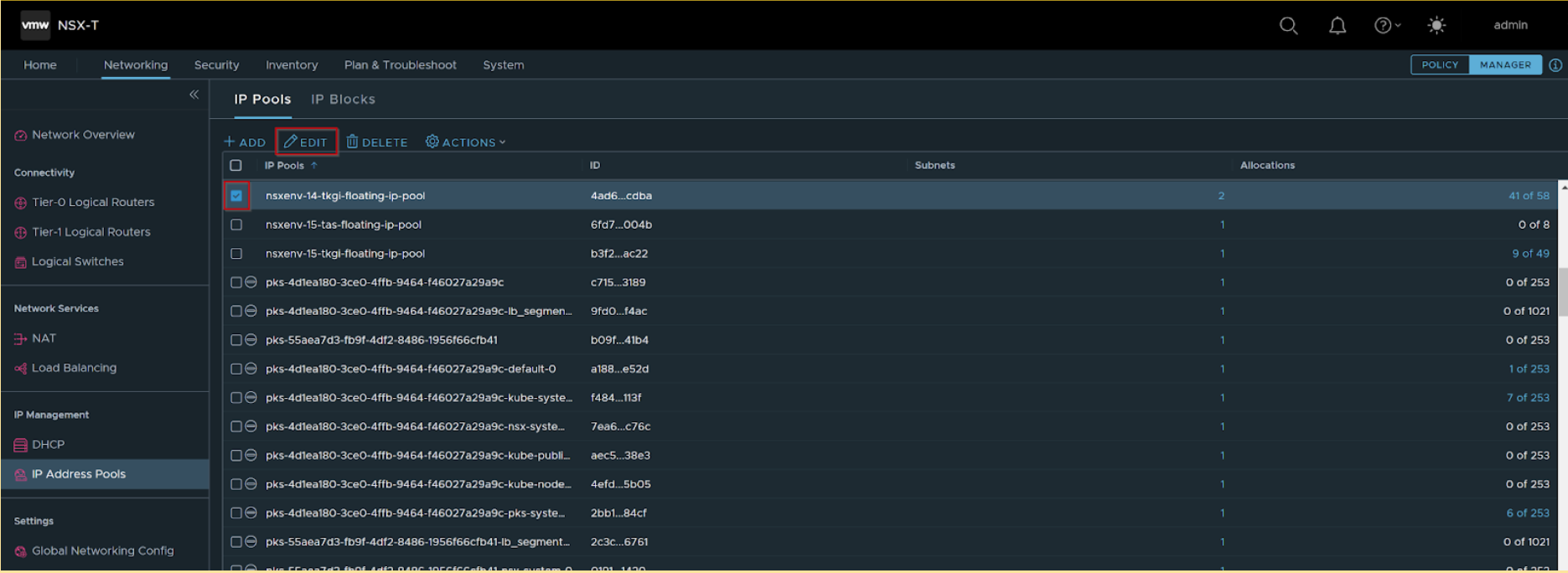Open Network Overview in the sidebar
Image resolution: width=1568 pixels, height=573 pixels.
tap(83, 135)
